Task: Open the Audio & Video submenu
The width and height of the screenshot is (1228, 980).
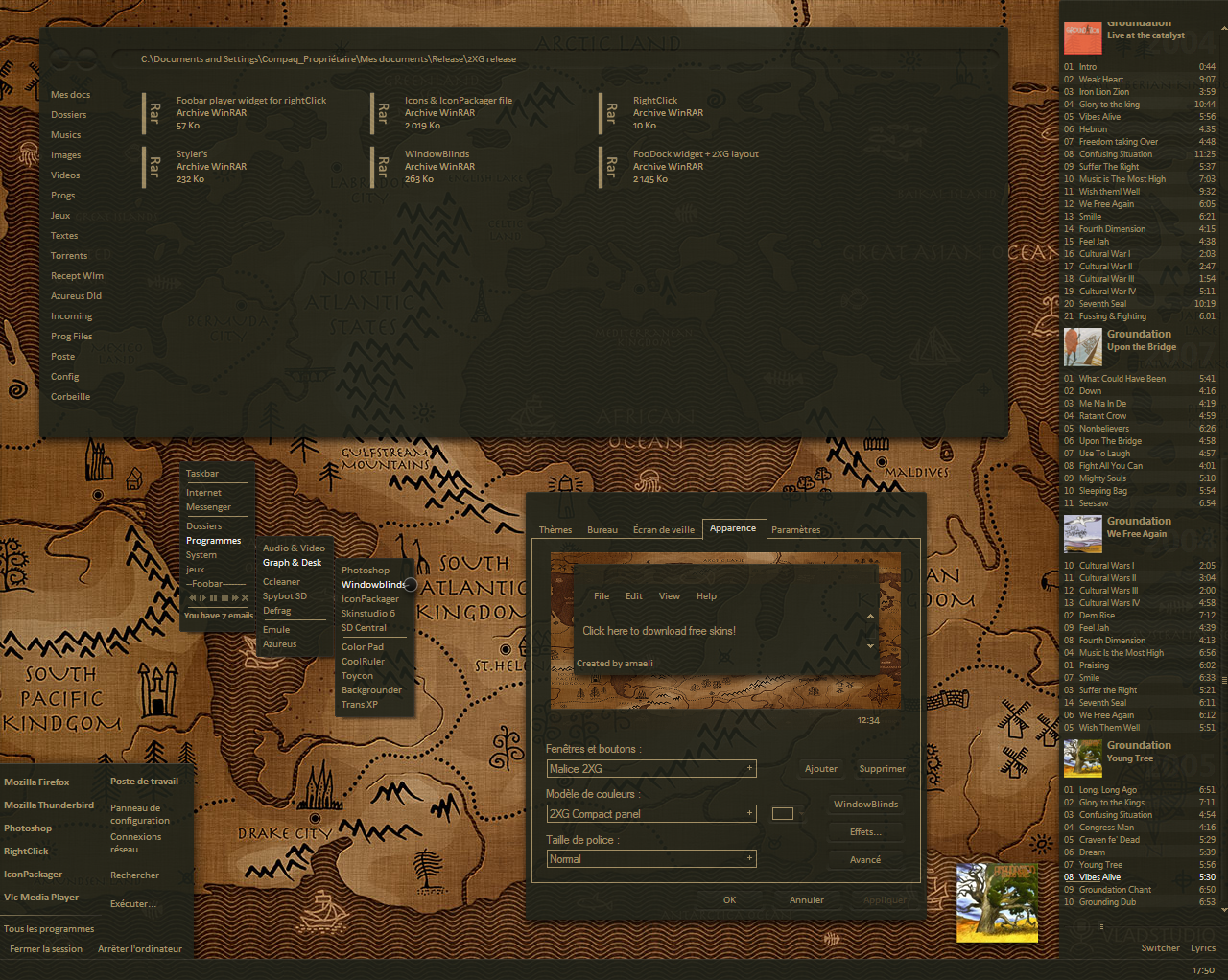Action: pyautogui.click(x=295, y=548)
